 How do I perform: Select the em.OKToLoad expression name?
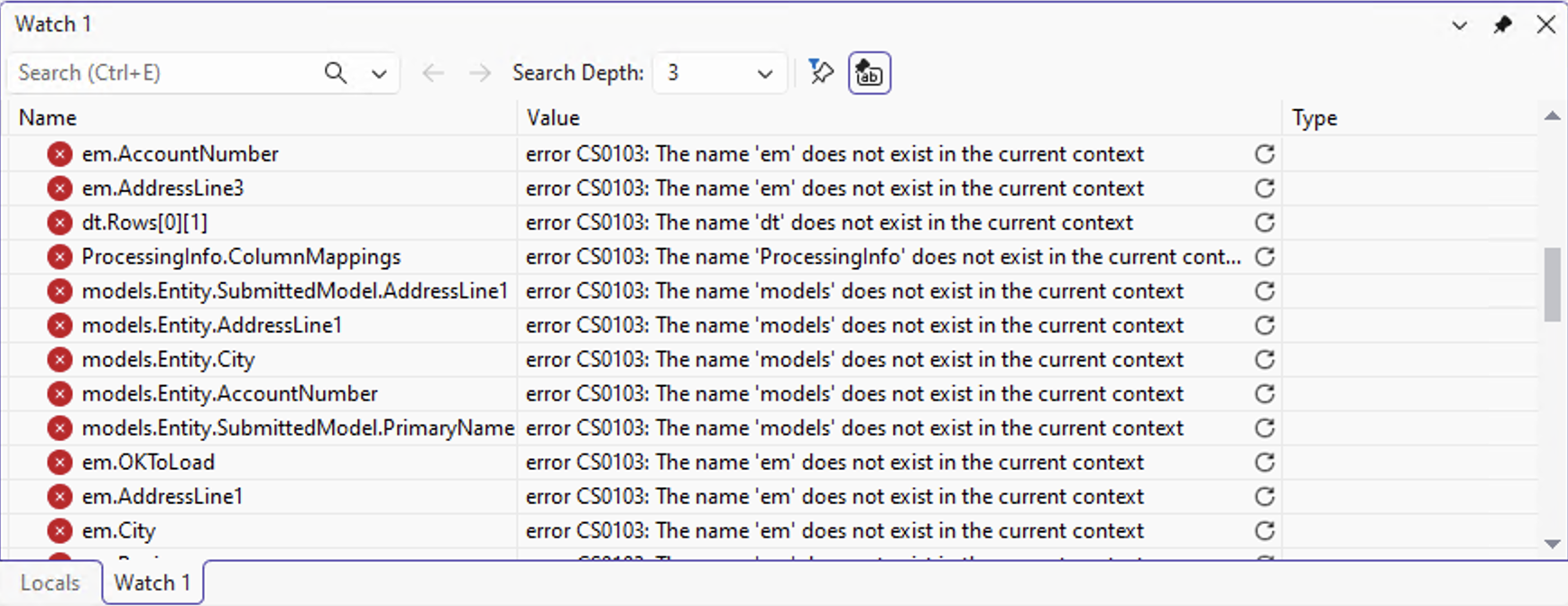148,463
